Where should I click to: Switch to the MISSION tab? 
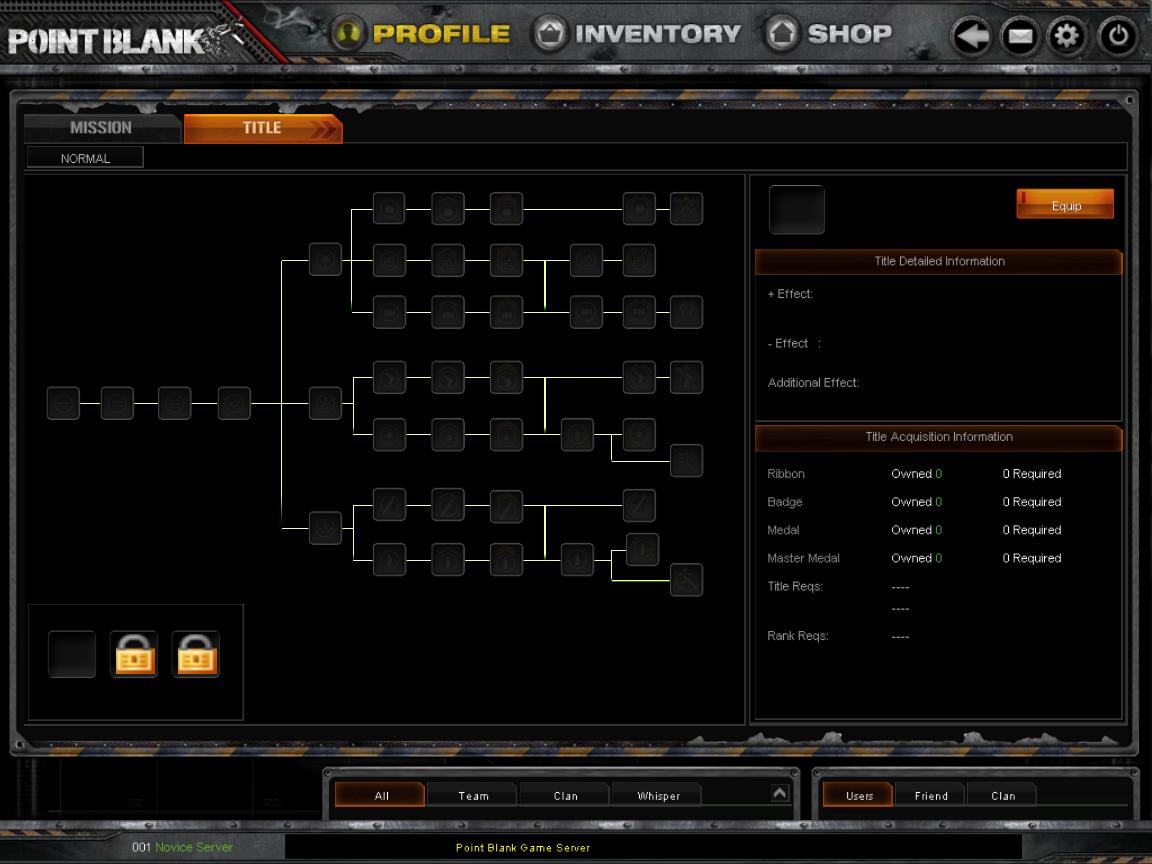101,128
